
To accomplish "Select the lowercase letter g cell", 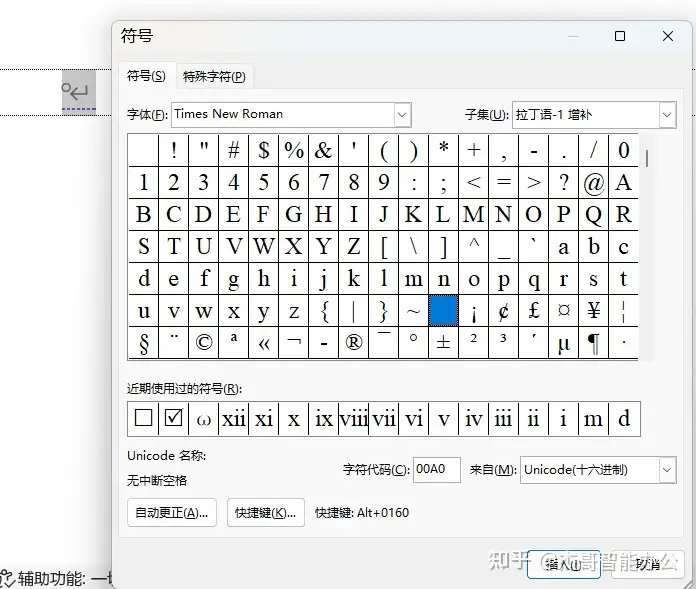I will pos(233,278).
